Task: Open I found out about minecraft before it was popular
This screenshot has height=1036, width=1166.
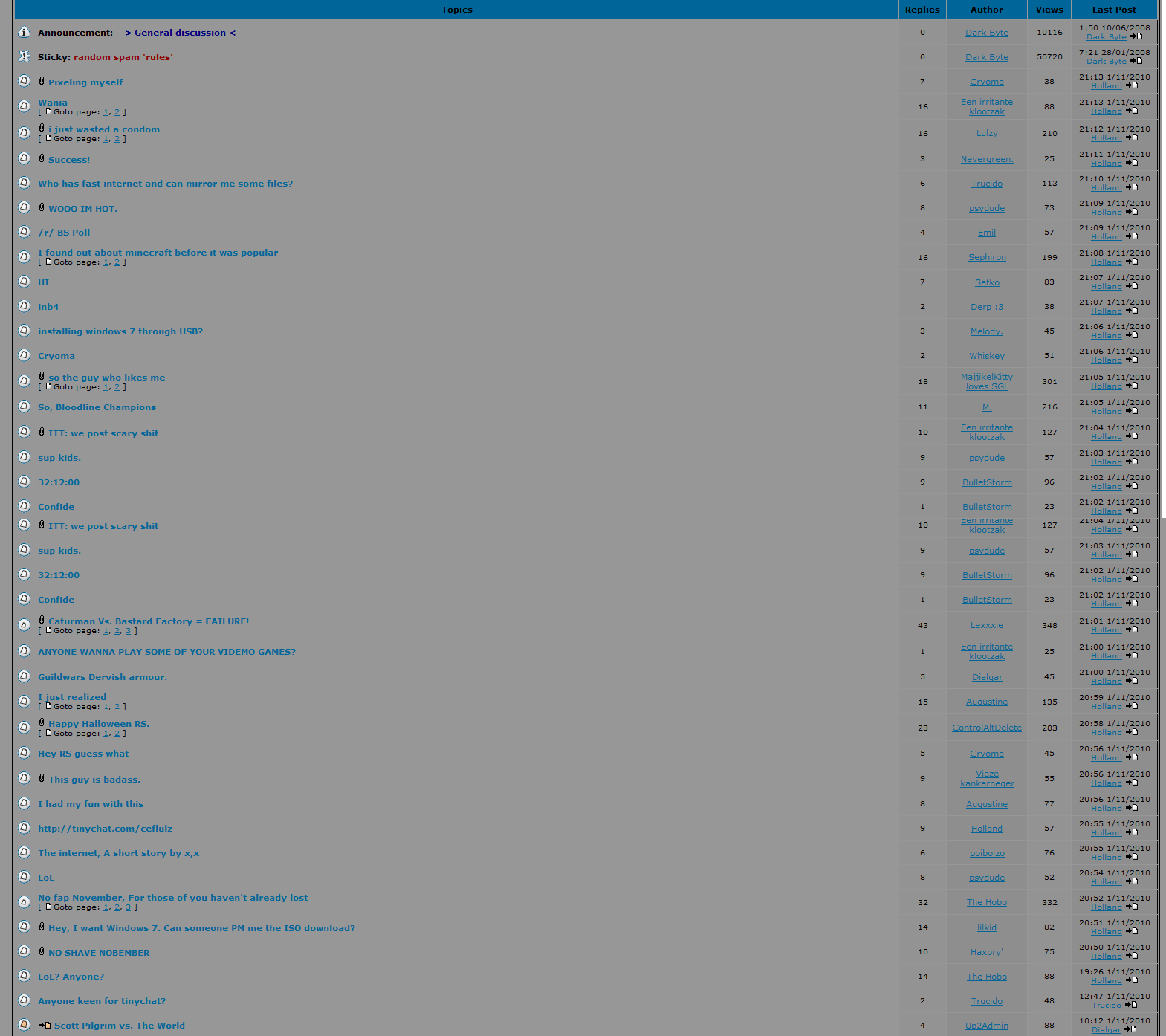Action: point(158,253)
